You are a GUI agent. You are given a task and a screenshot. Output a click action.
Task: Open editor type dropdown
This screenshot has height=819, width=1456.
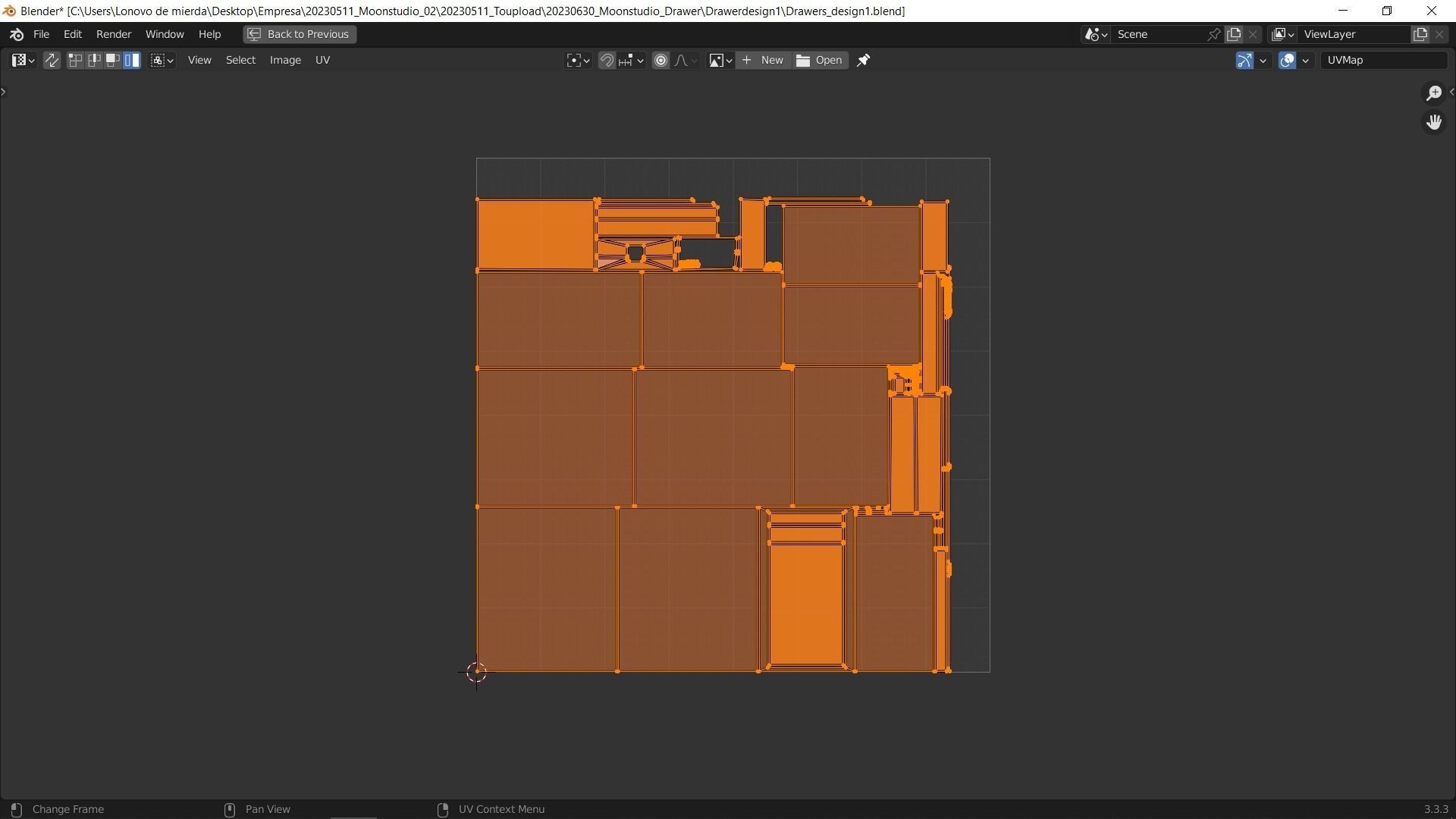23,60
